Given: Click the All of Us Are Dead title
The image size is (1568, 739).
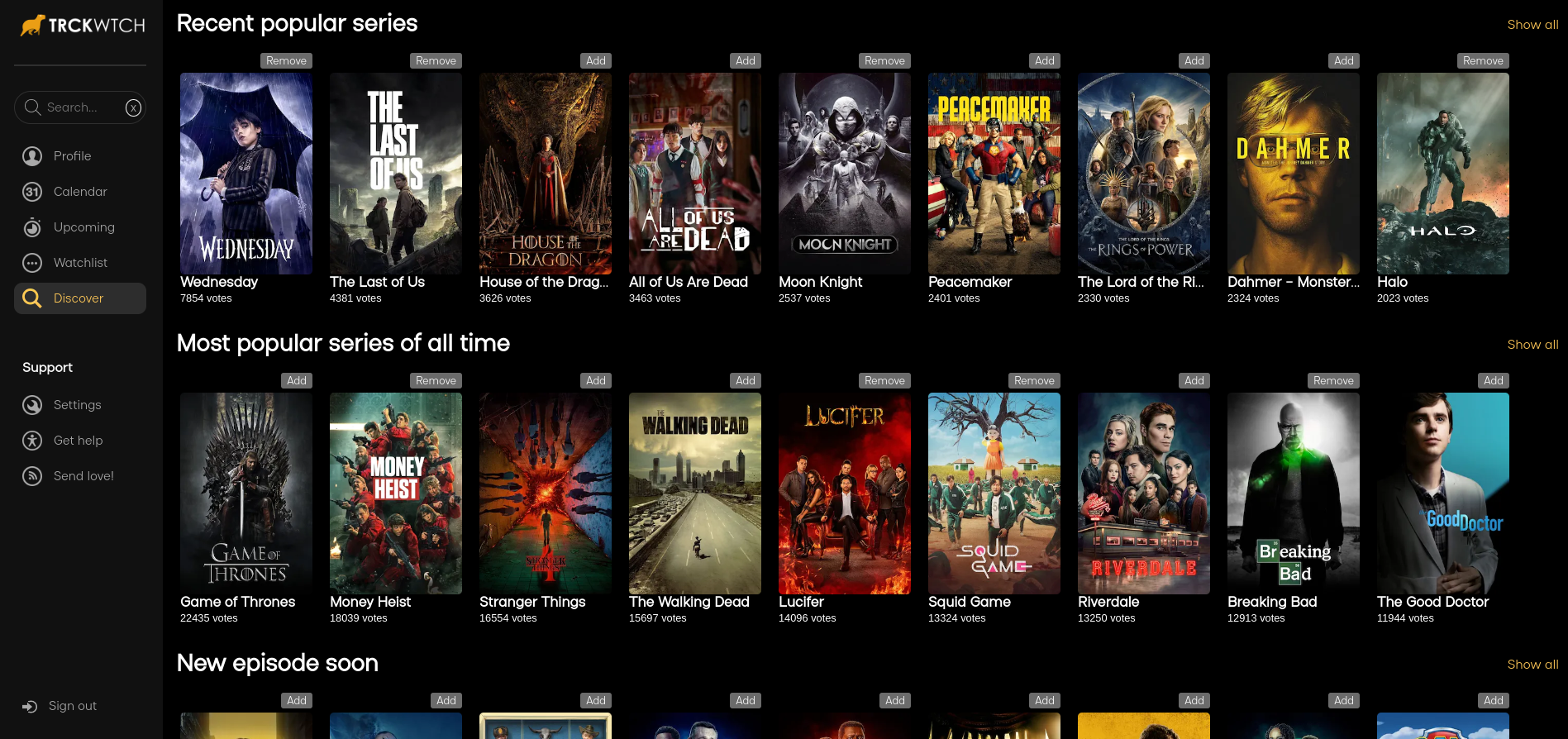Looking at the screenshot, I should (x=689, y=282).
